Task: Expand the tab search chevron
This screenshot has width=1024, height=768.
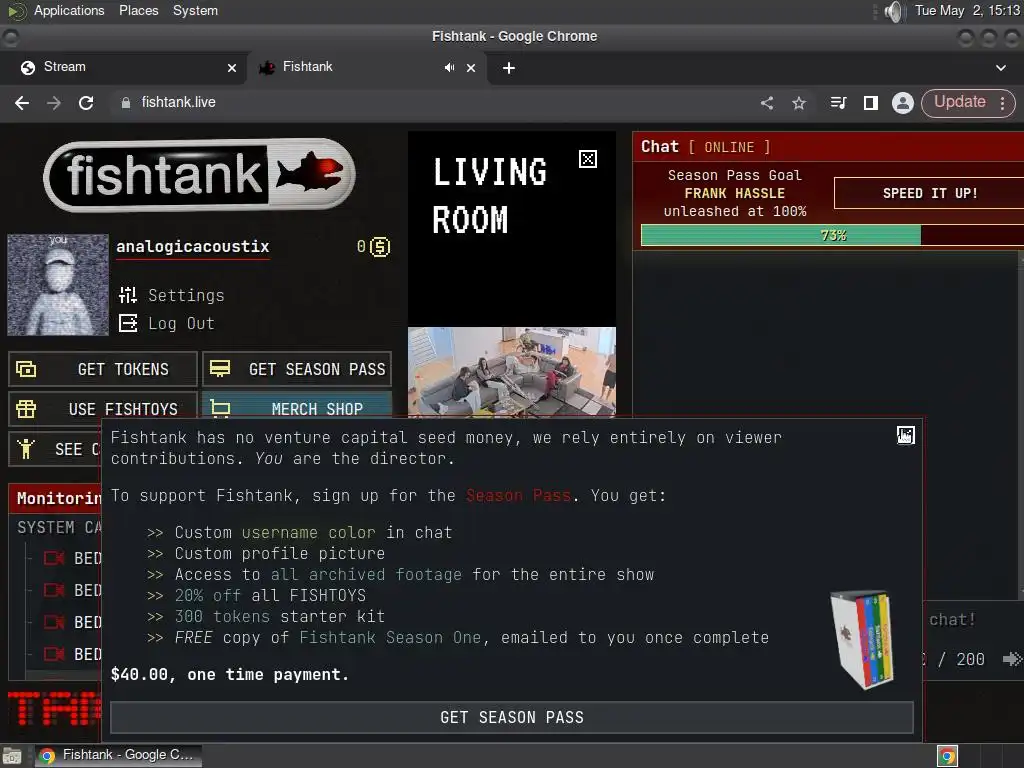Action: click(1000, 68)
